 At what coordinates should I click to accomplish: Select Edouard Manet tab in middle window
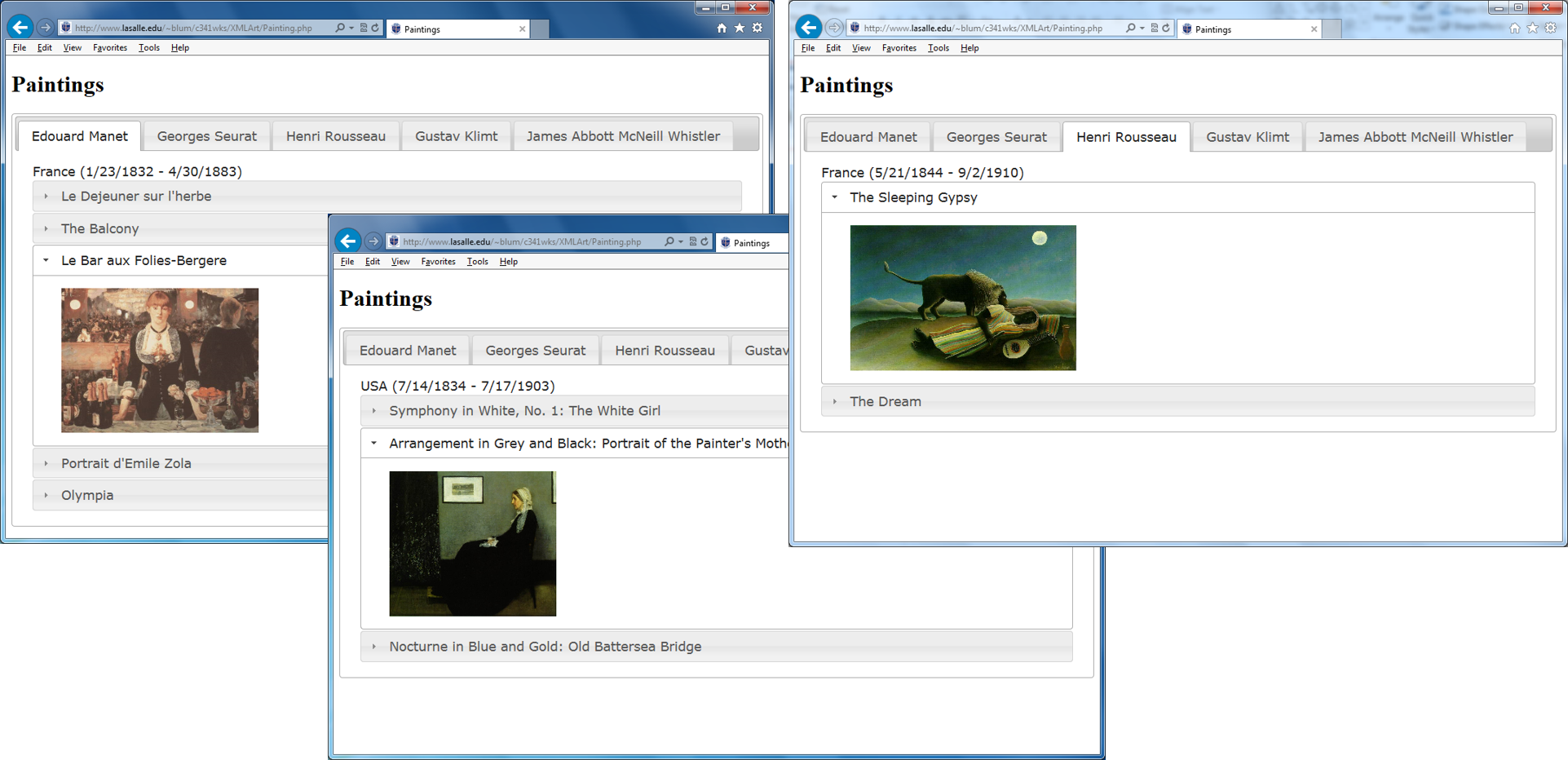click(408, 350)
